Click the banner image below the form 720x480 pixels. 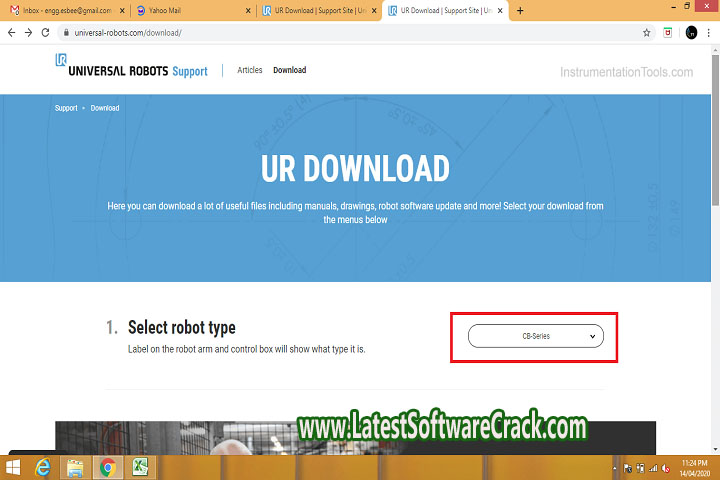(x=355, y=438)
